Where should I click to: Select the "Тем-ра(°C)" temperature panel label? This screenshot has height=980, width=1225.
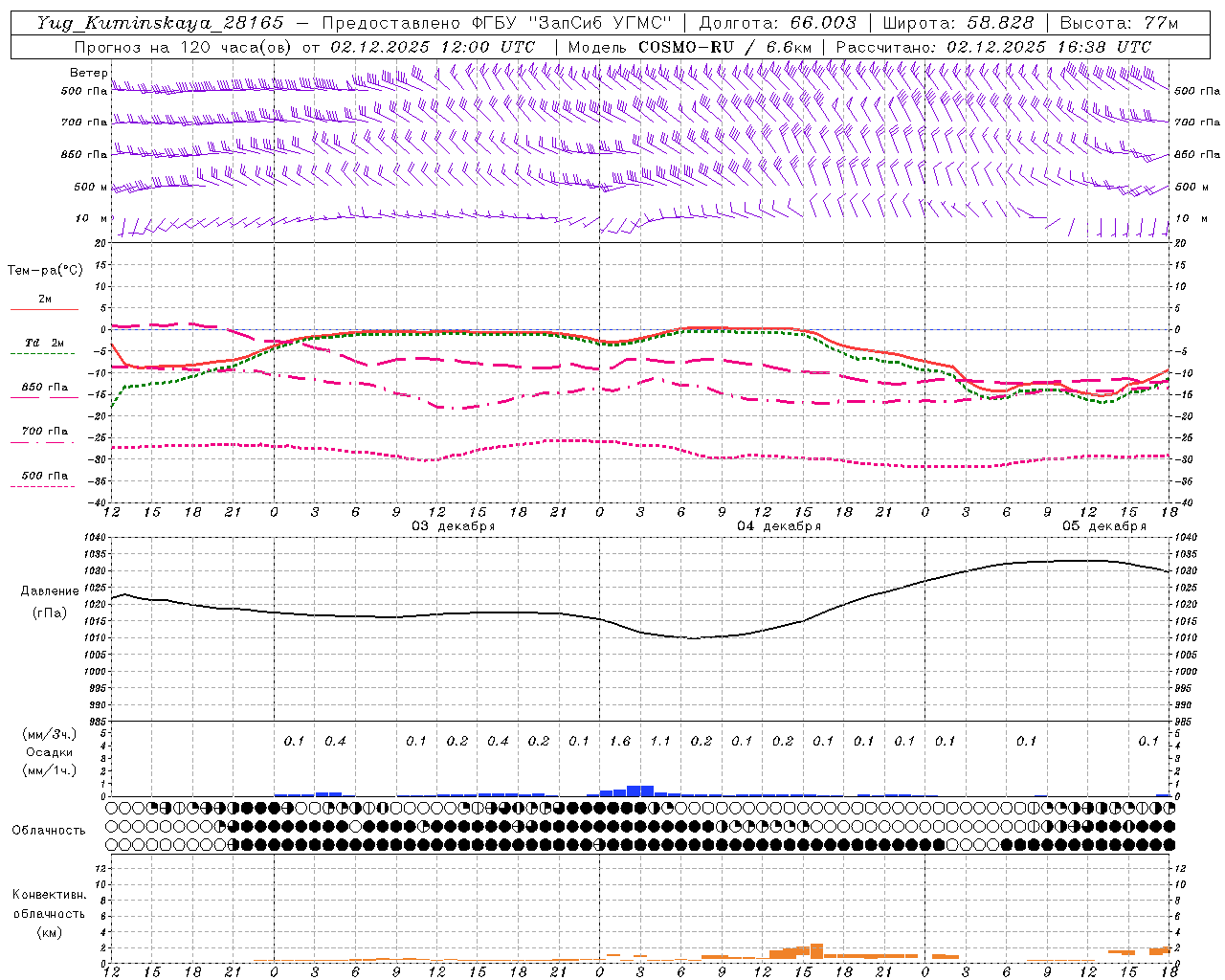(x=45, y=271)
